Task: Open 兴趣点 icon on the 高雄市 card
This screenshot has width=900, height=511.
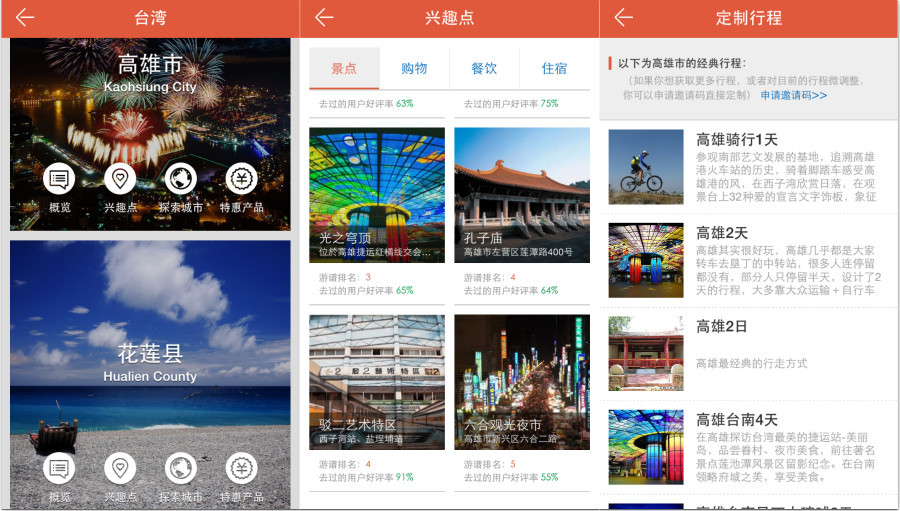Action: [x=120, y=179]
